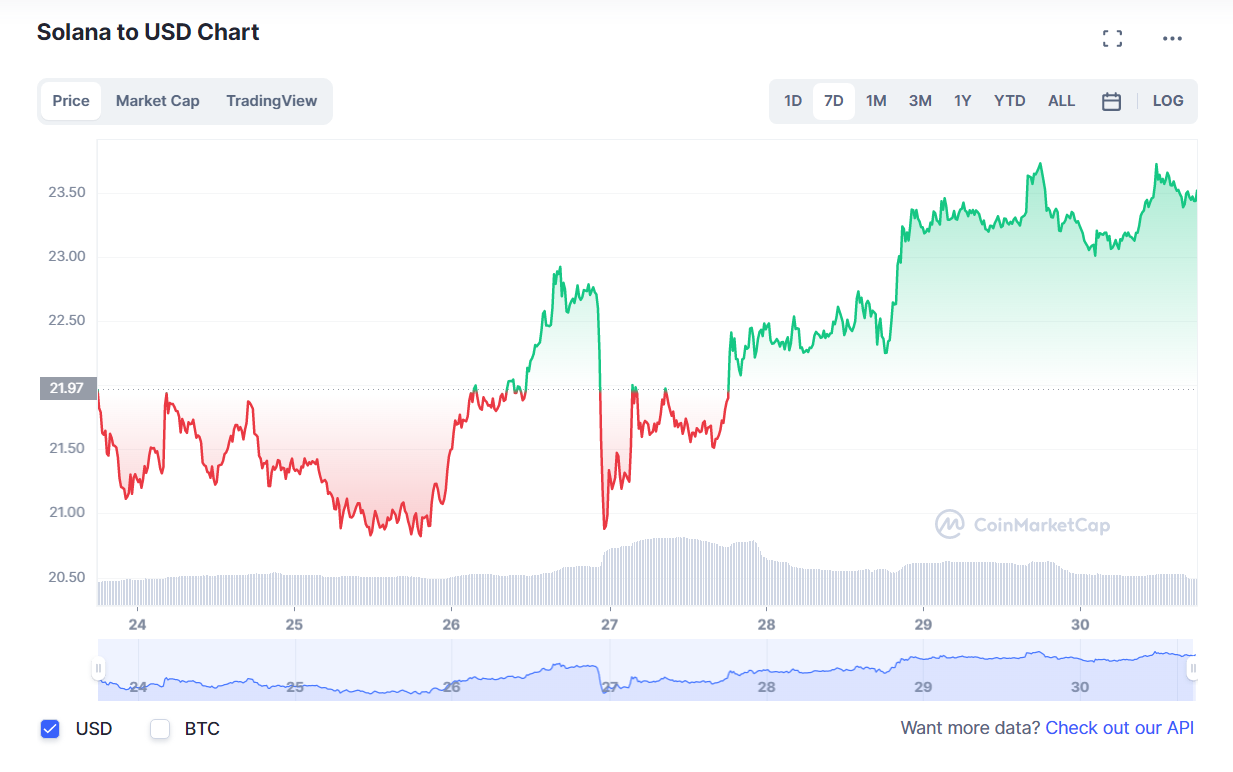Open the TradingView tab
Screen dimensions: 1233x772
[271, 101]
